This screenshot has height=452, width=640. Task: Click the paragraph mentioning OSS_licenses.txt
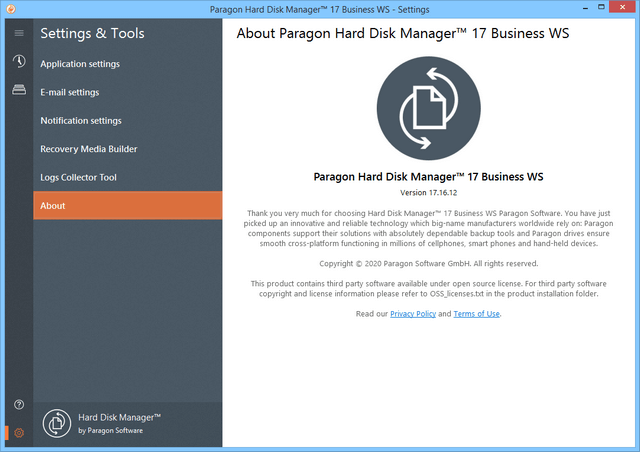pyautogui.click(x=429, y=289)
